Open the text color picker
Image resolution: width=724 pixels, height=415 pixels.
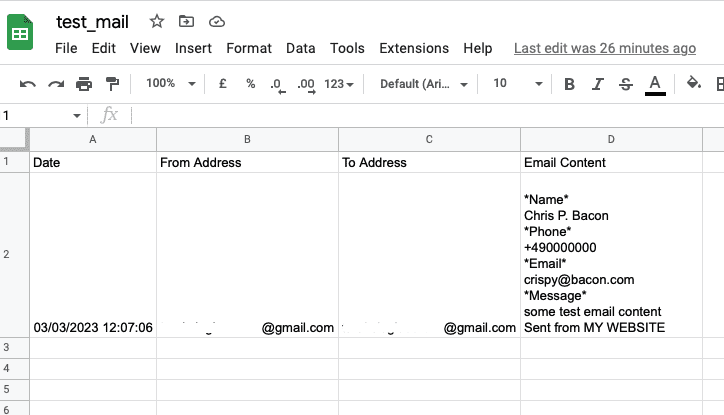click(655, 84)
